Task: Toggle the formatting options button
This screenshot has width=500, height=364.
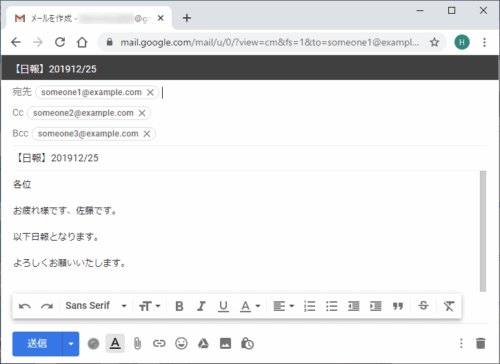Action: coord(115,343)
